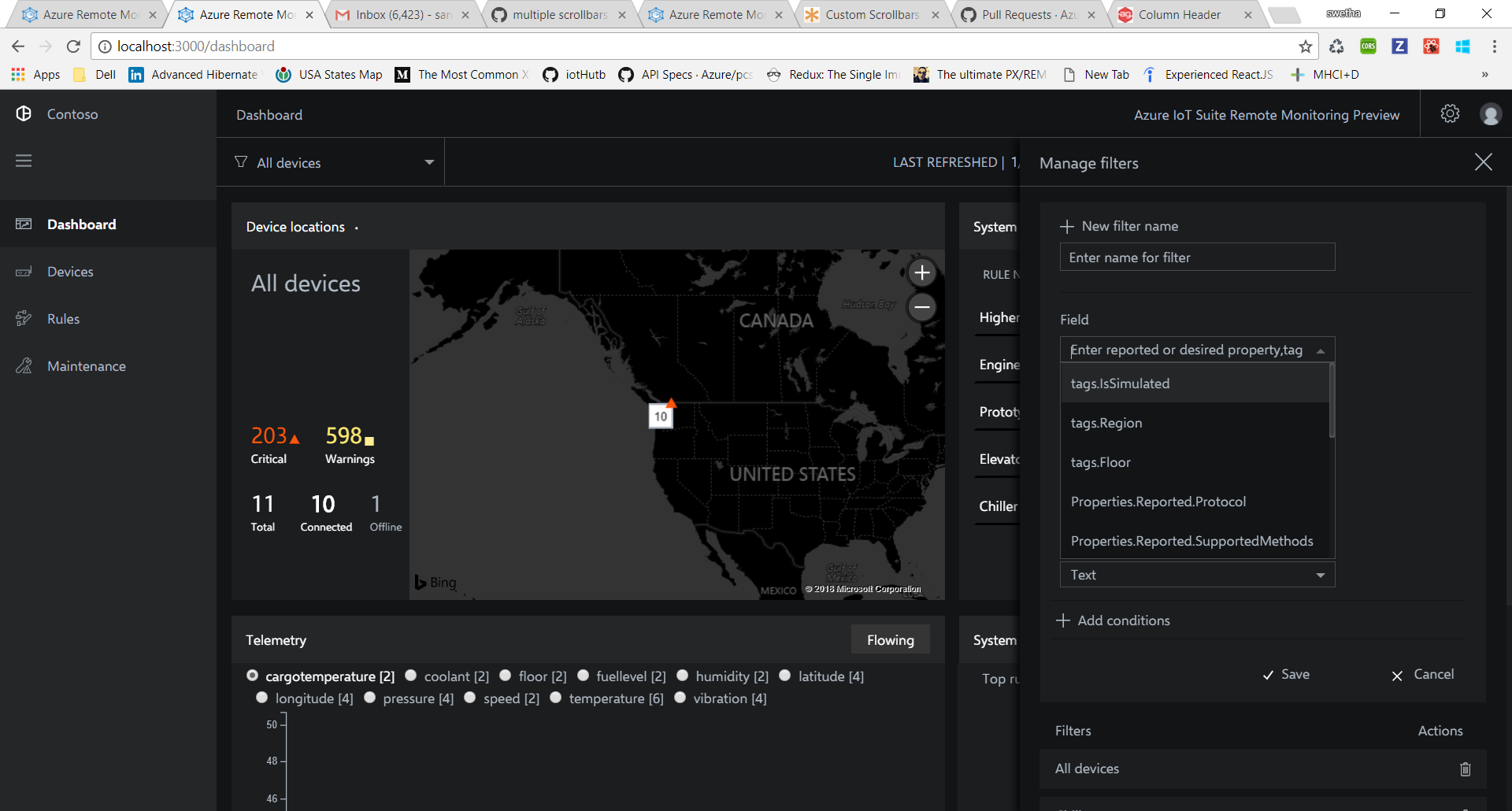Delete the All devices filter

click(x=1465, y=768)
